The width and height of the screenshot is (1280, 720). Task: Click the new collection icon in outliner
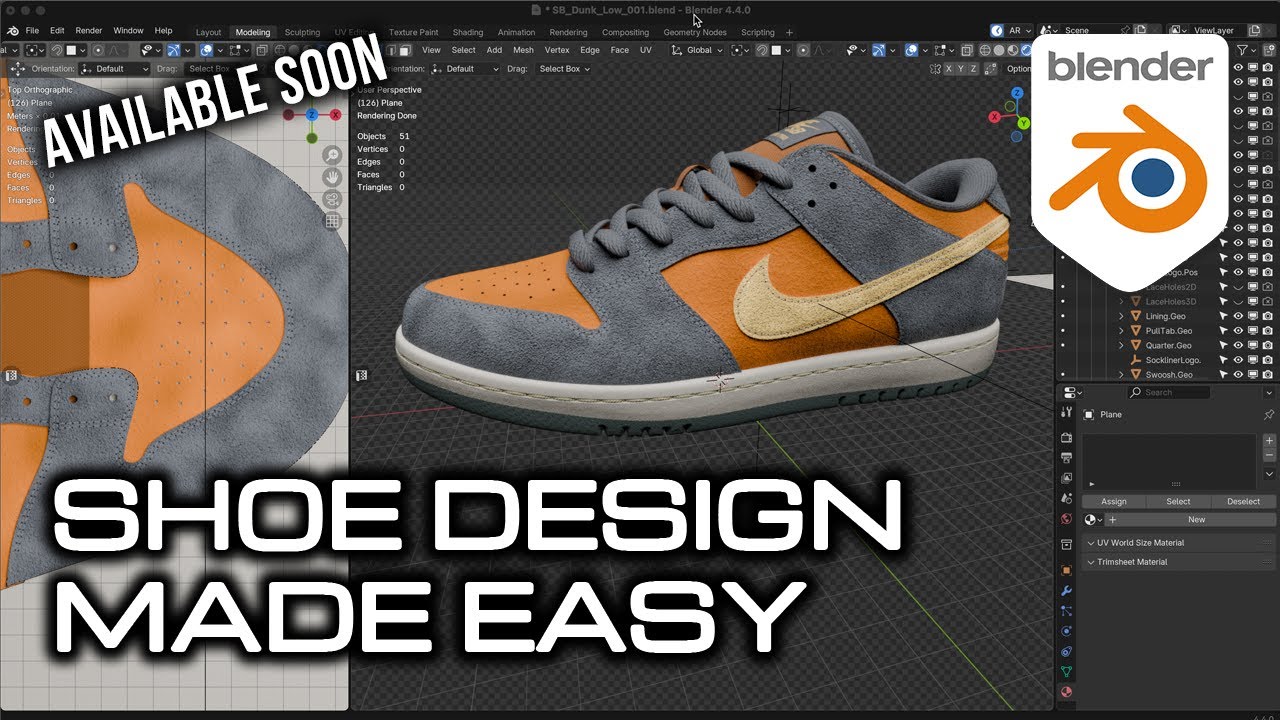(1268, 50)
